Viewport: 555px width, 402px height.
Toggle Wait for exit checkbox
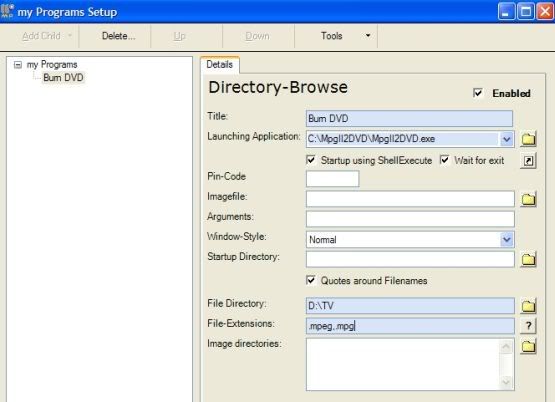tap(445, 160)
